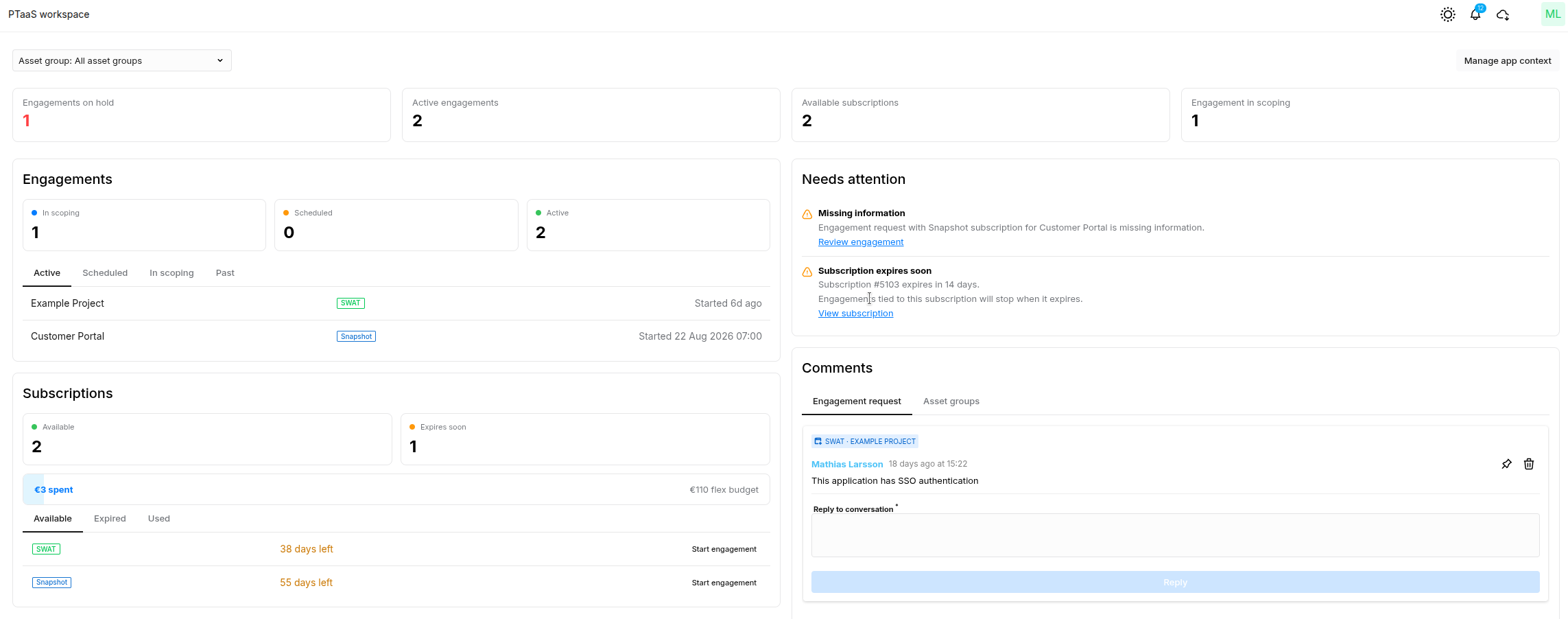The height and width of the screenshot is (619, 1568).
Task: Open the Past engagements tab
Action: click(x=225, y=273)
